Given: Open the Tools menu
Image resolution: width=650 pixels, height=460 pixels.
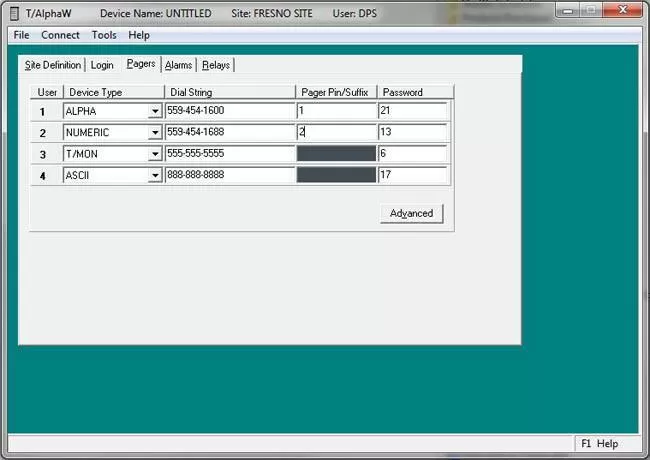Looking at the screenshot, I should [104, 35].
